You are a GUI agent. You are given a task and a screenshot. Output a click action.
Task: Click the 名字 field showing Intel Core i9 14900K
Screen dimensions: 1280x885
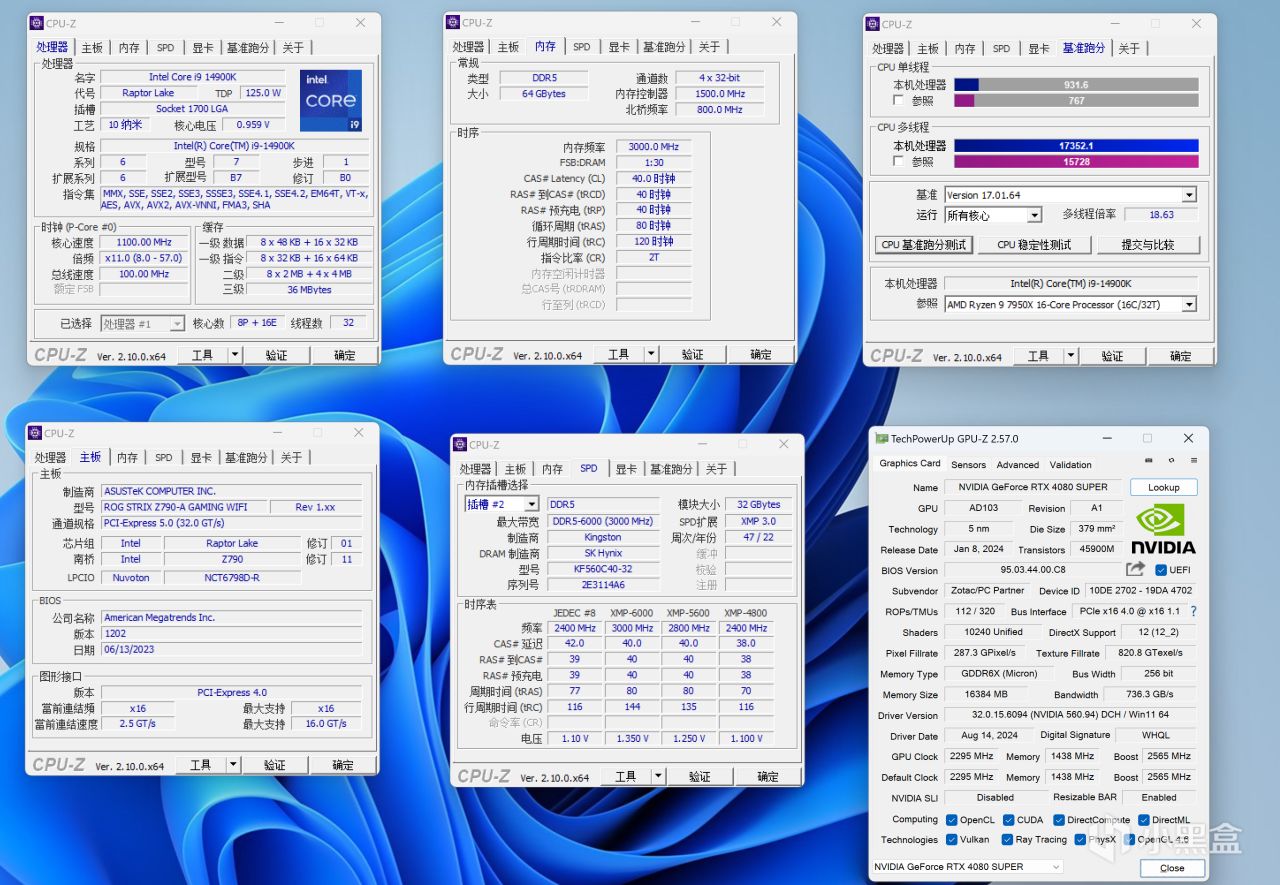[x=193, y=77]
